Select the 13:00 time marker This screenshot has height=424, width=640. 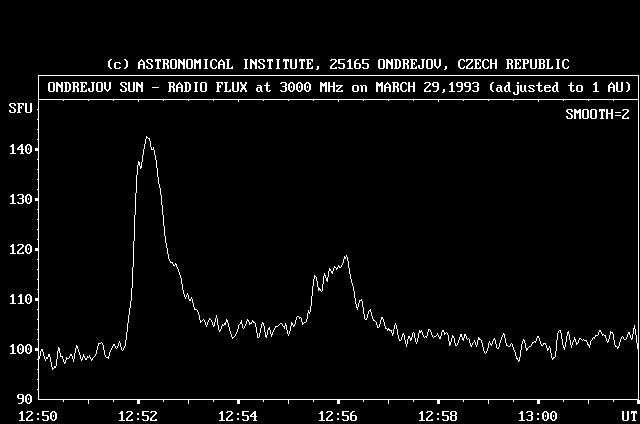[538, 415]
